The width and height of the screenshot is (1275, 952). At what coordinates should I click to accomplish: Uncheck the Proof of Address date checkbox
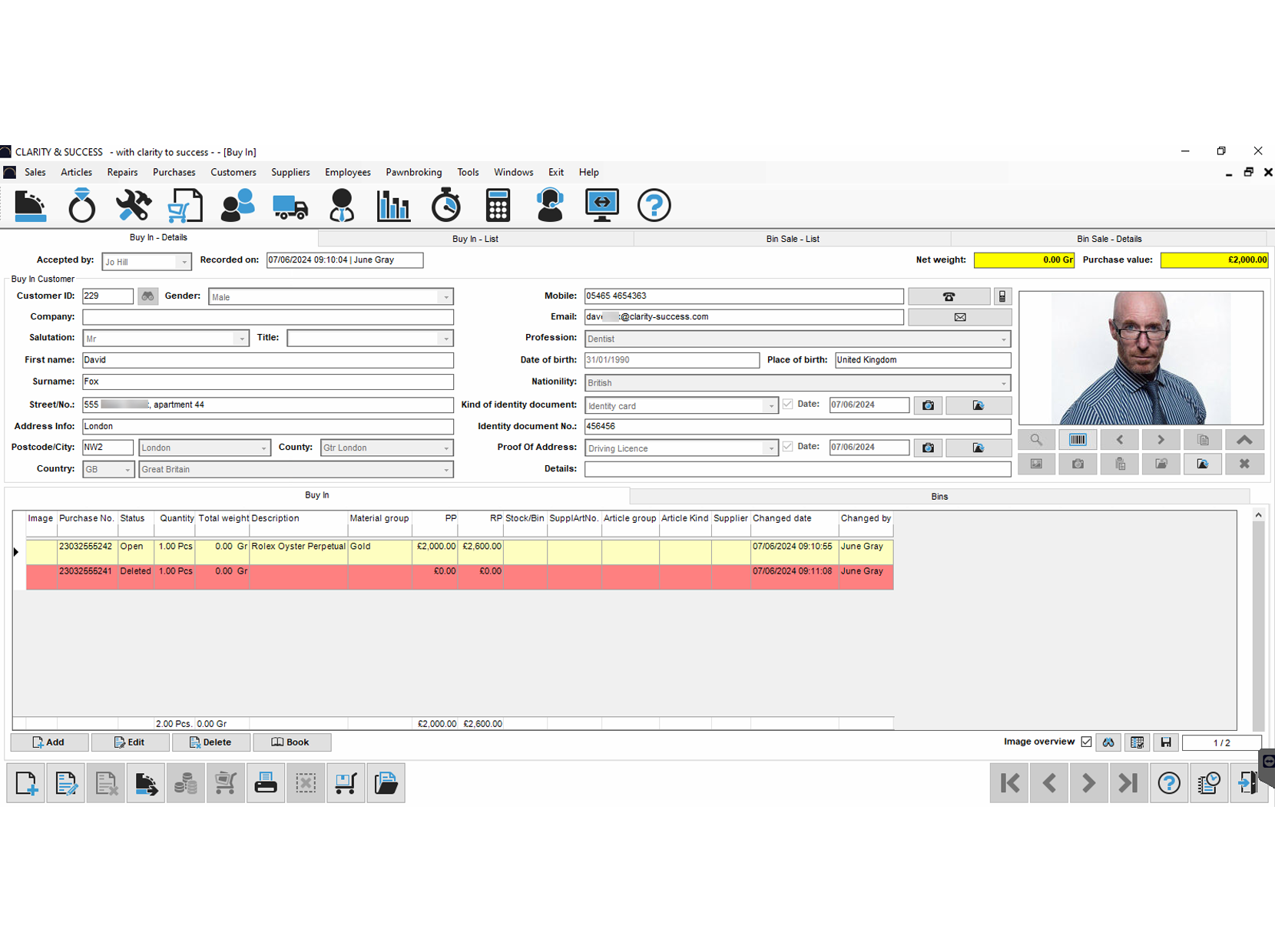(x=788, y=446)
